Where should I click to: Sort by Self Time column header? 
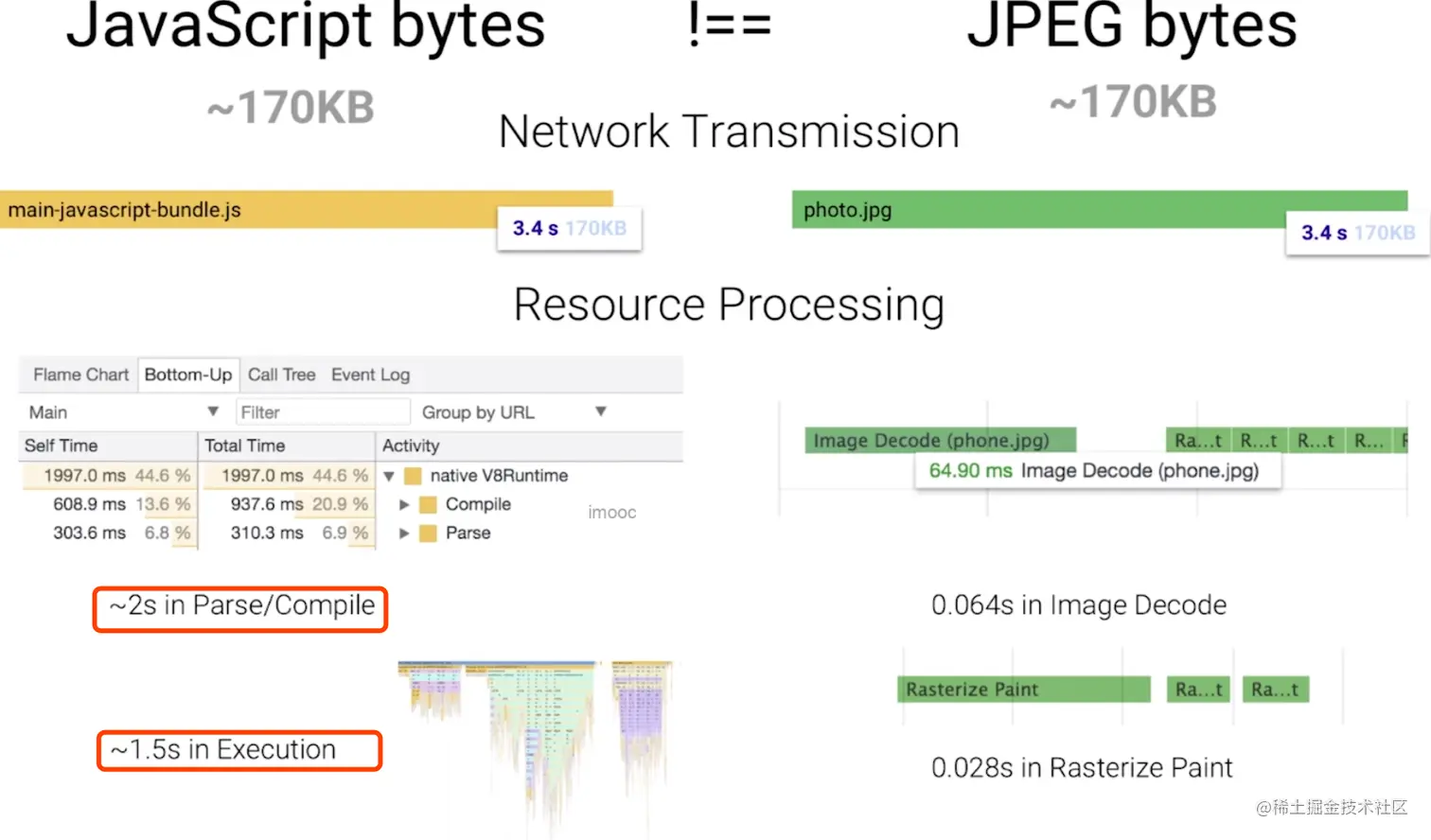point(62,446)
